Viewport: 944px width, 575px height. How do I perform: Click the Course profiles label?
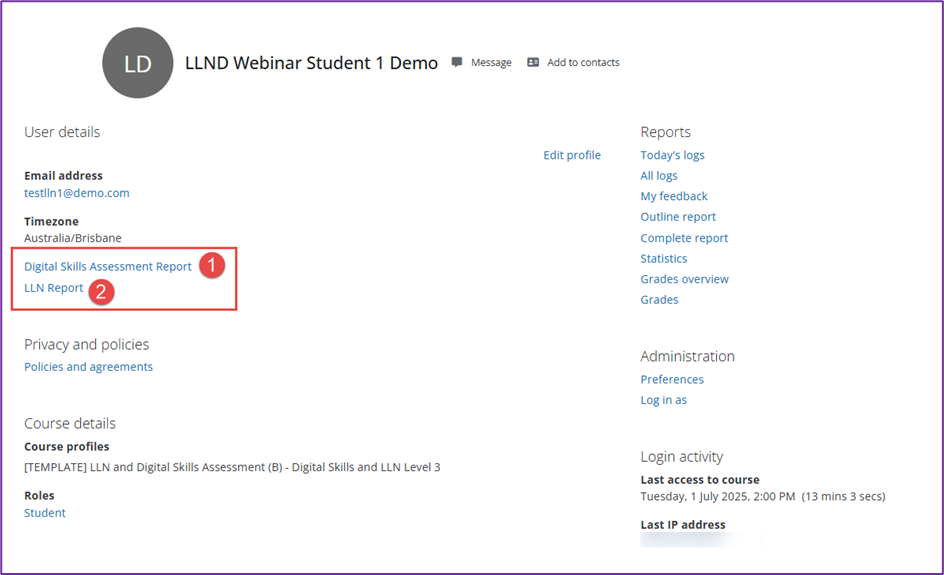pos(67,446)
